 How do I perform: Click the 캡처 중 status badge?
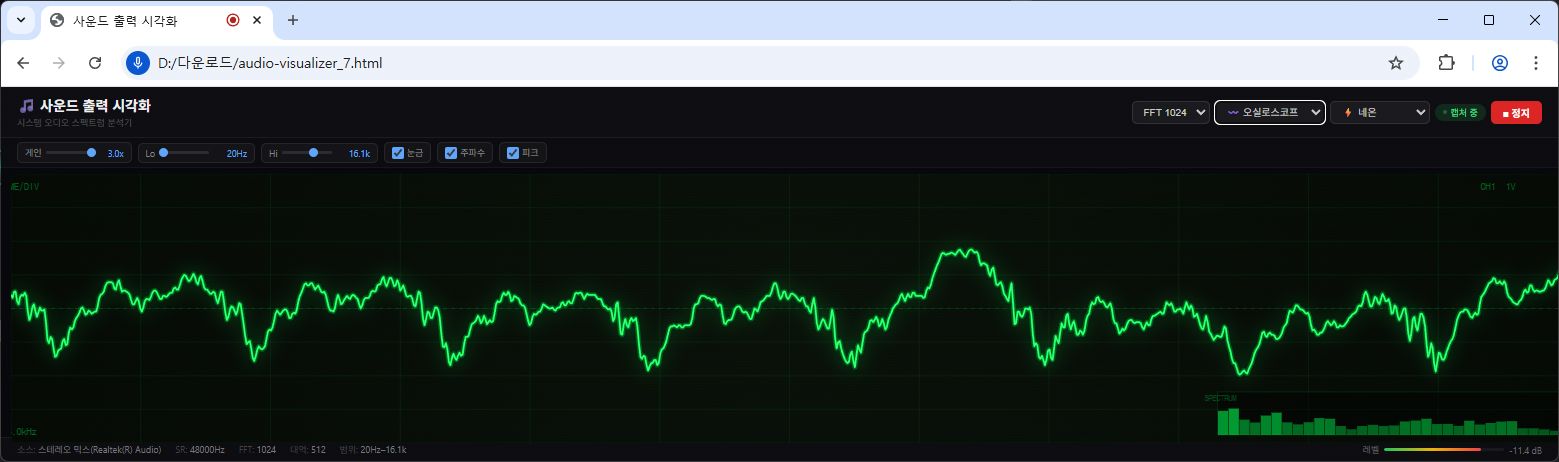coord(1460,113)
